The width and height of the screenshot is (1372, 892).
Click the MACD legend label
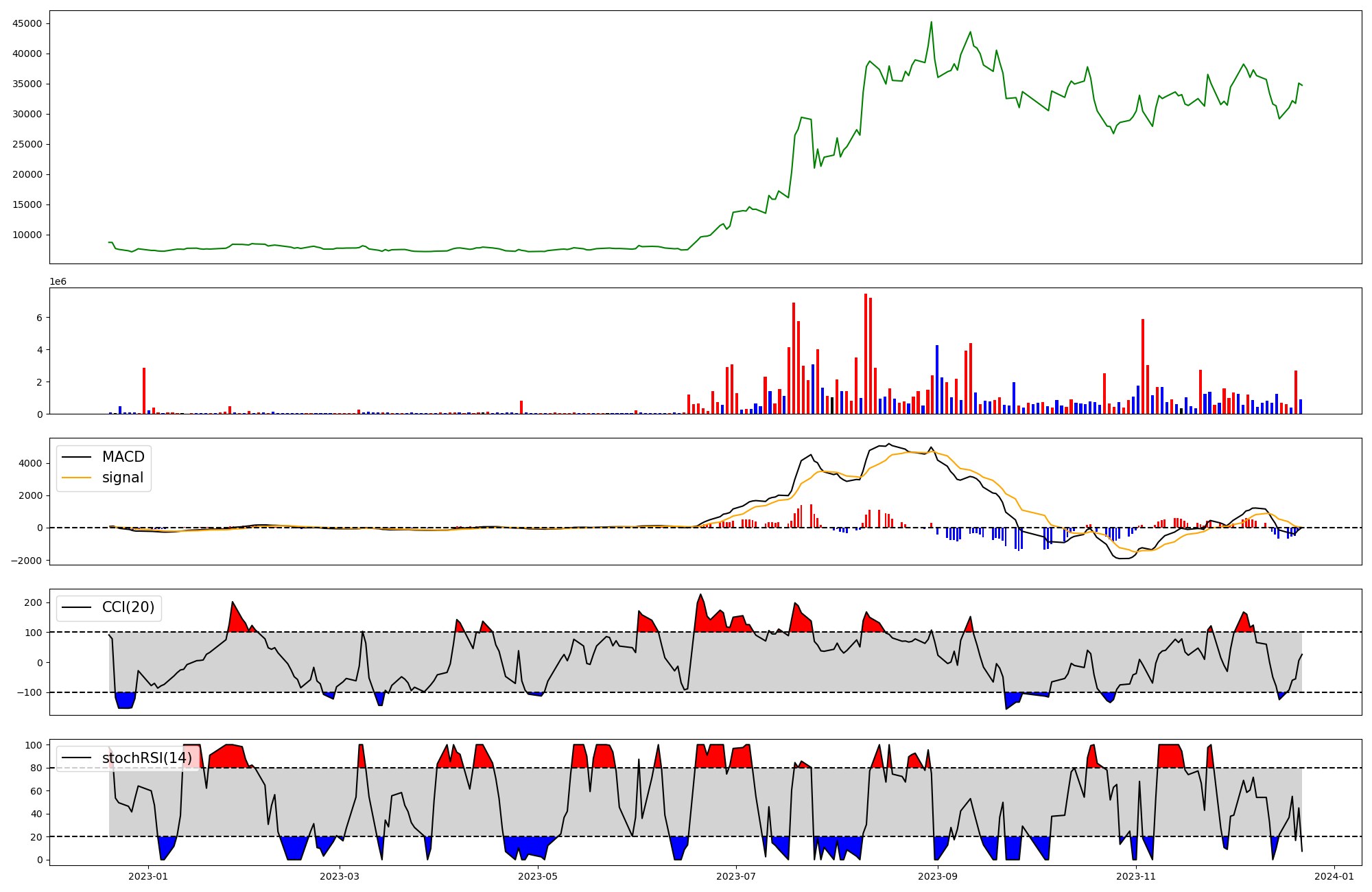tap(123, 457)
